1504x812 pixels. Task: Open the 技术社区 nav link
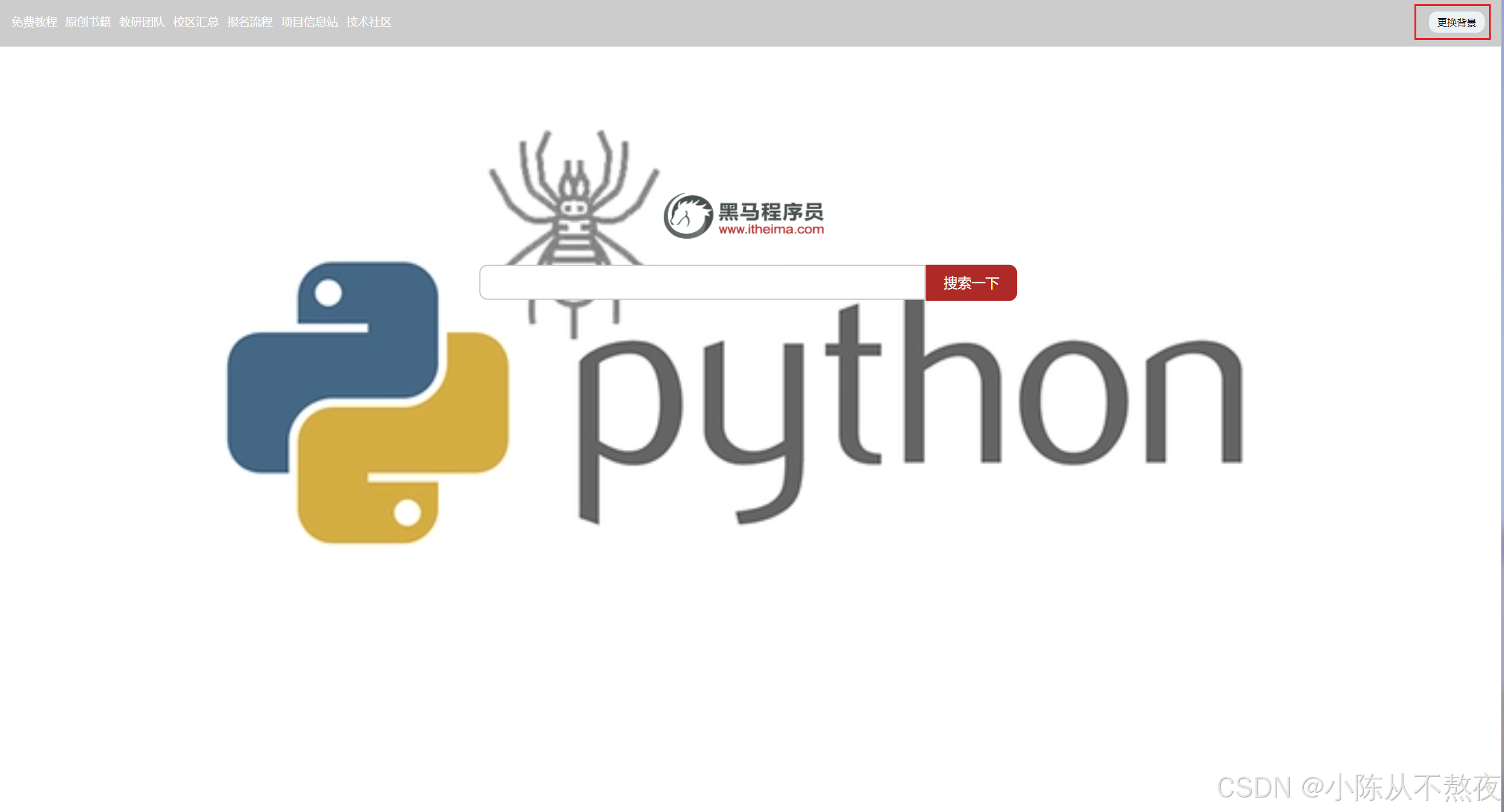pyautogui.click(x=368, y=22)
